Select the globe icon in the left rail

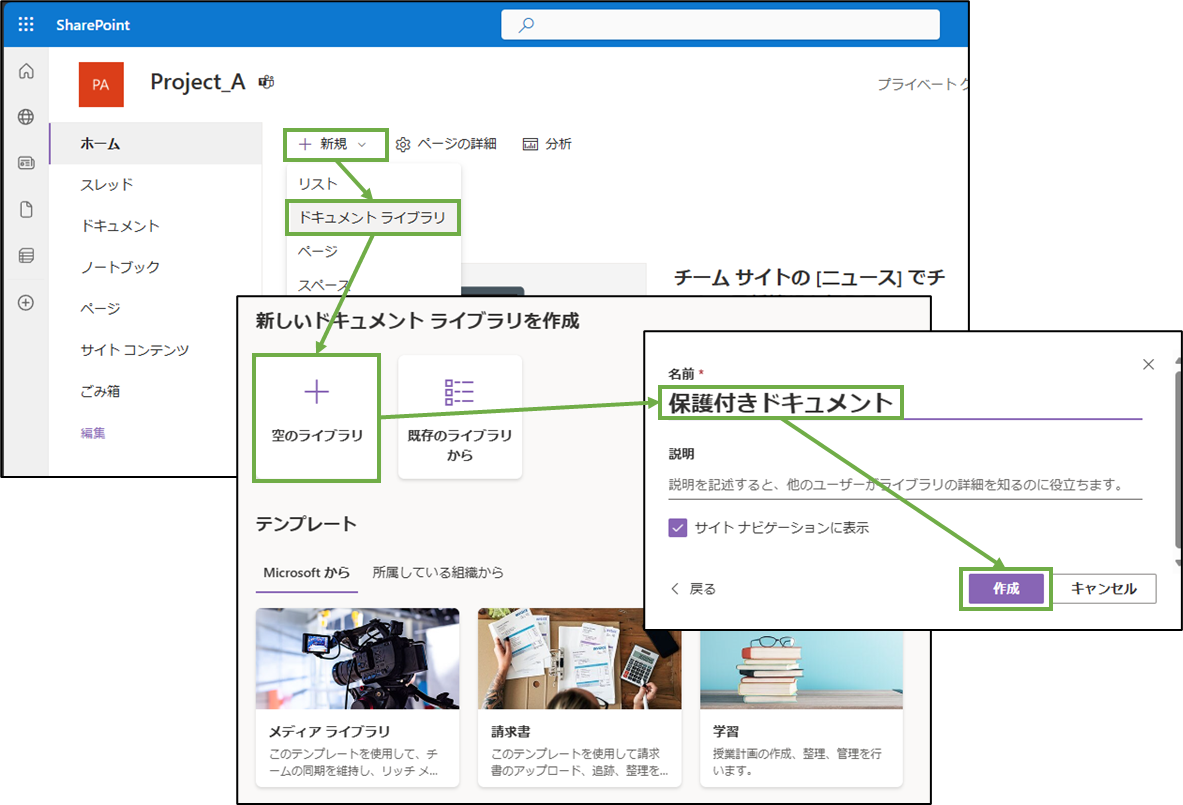25,117
